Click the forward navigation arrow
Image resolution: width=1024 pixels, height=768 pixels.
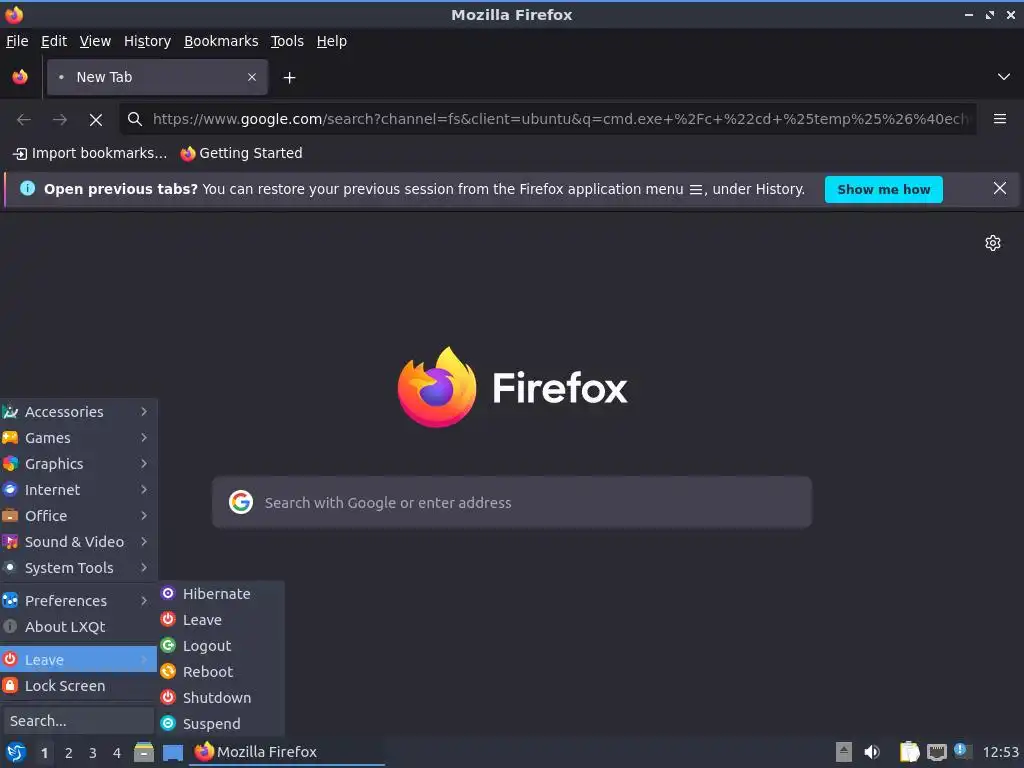click(59, 120)
